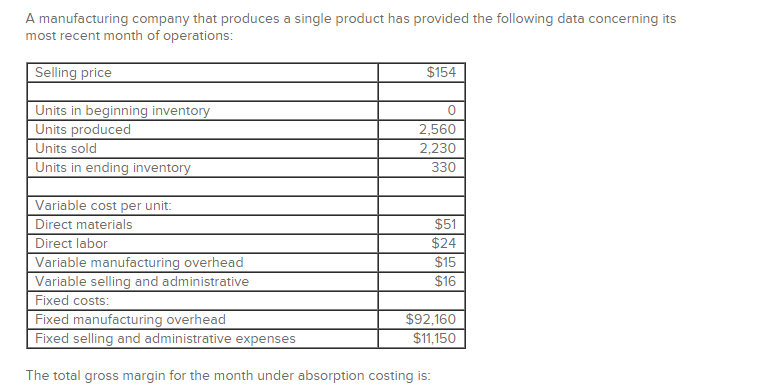Viewport: 769px width, 386px height.
Task: Select the 2,560 units produced value
Action: point(437,129)
